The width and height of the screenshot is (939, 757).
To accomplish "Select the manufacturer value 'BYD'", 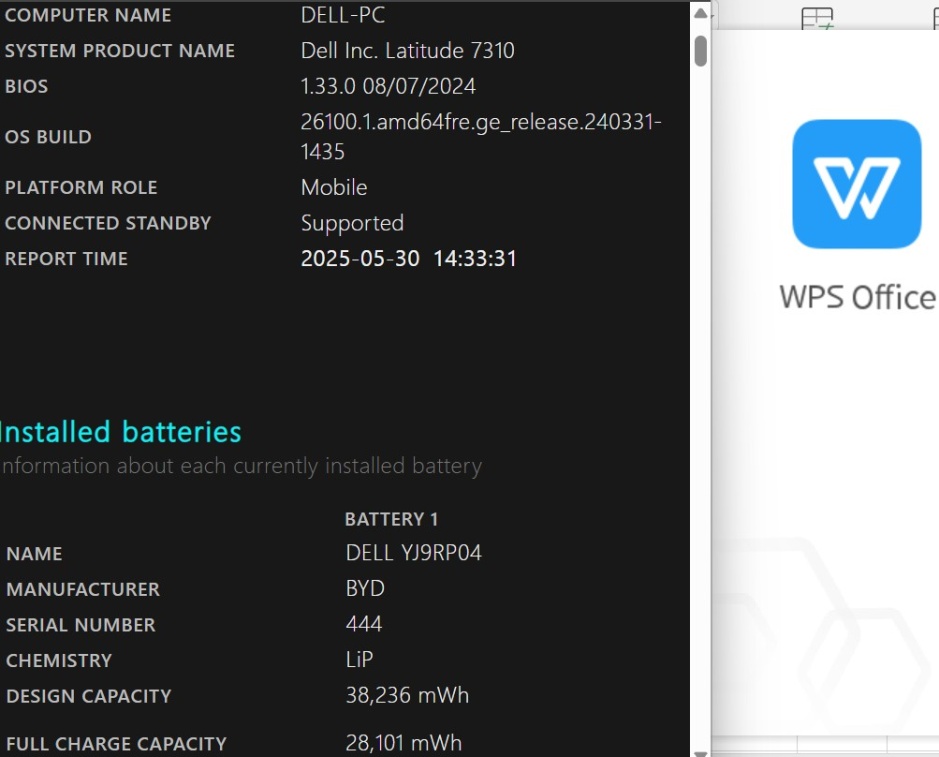I will (x=365, y=589).
